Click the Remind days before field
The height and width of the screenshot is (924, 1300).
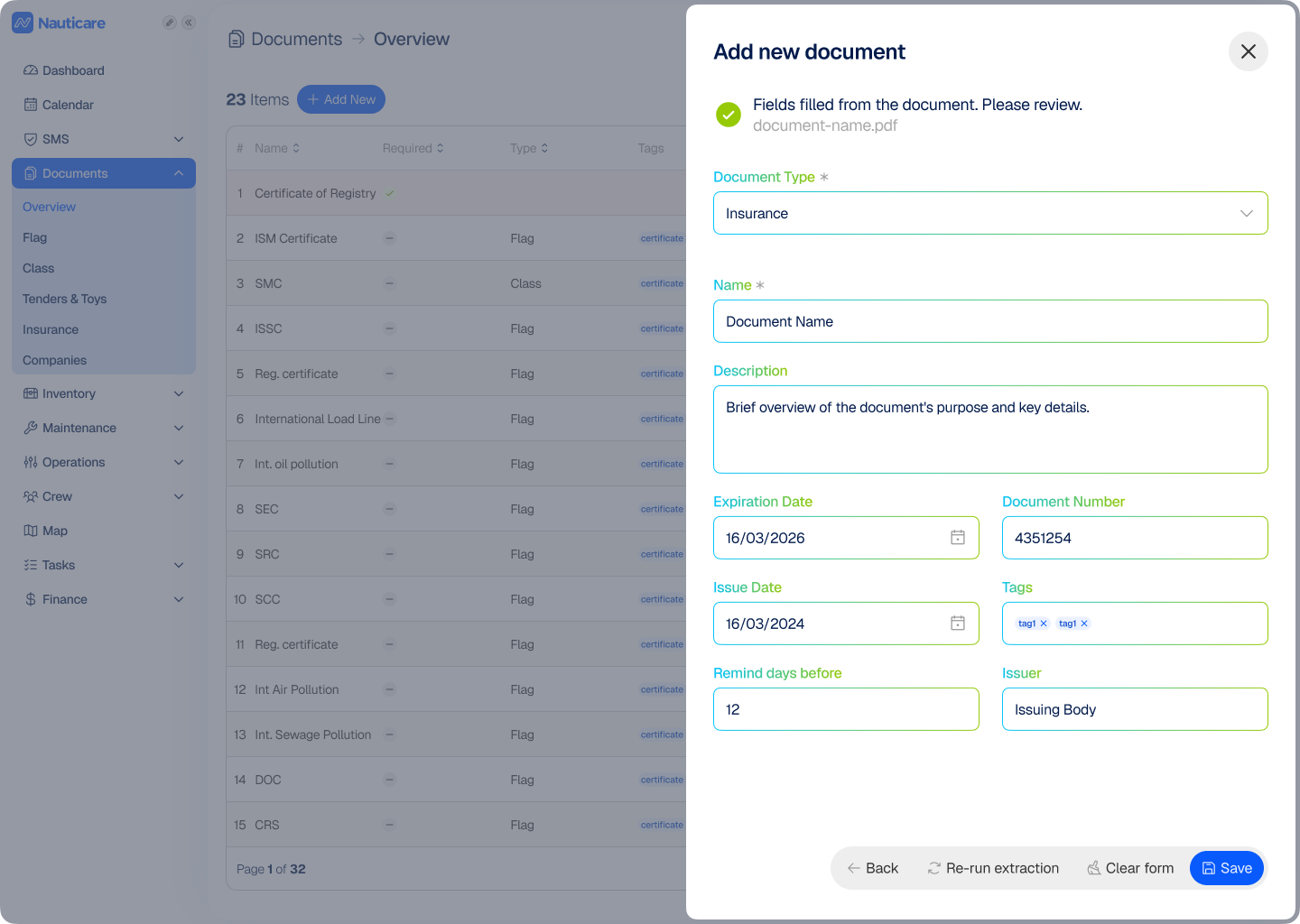(x=846, y=709)
